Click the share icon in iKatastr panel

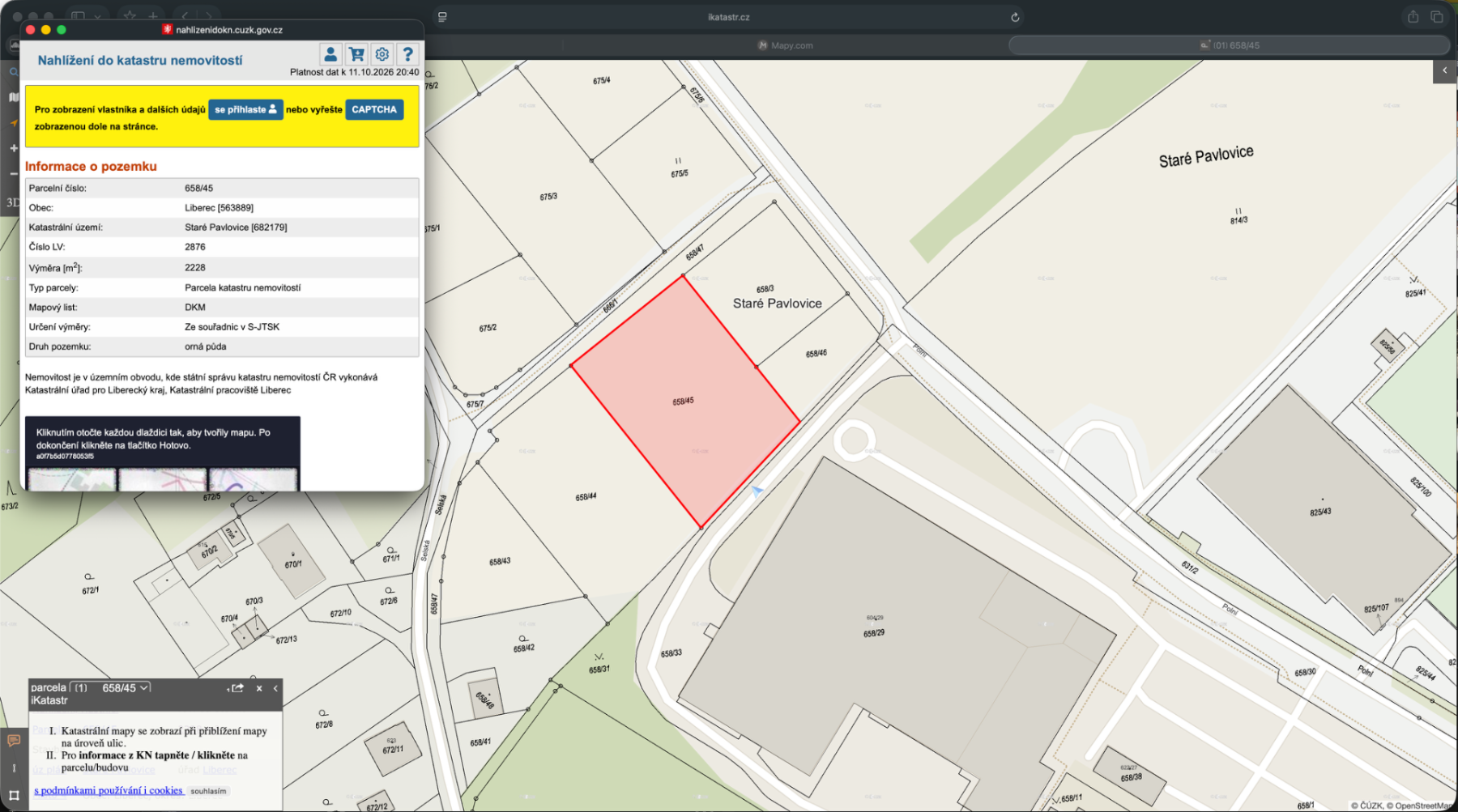[x=237, y=688]
